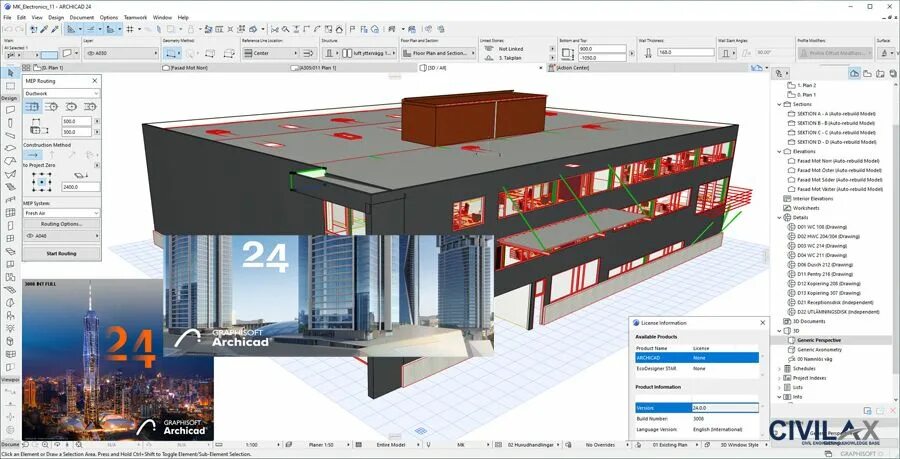Open the Design menu
The image size is (900, 459).
[x=56, y=18]
